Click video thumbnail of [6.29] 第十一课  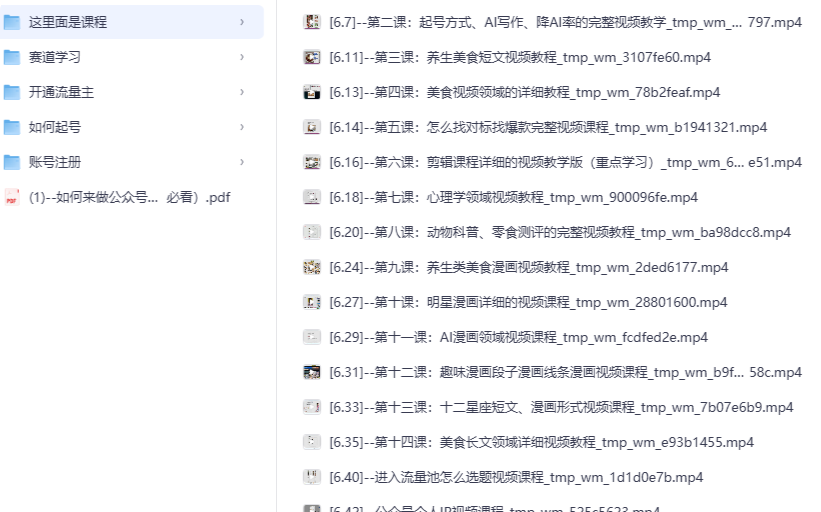click(312, 337)
